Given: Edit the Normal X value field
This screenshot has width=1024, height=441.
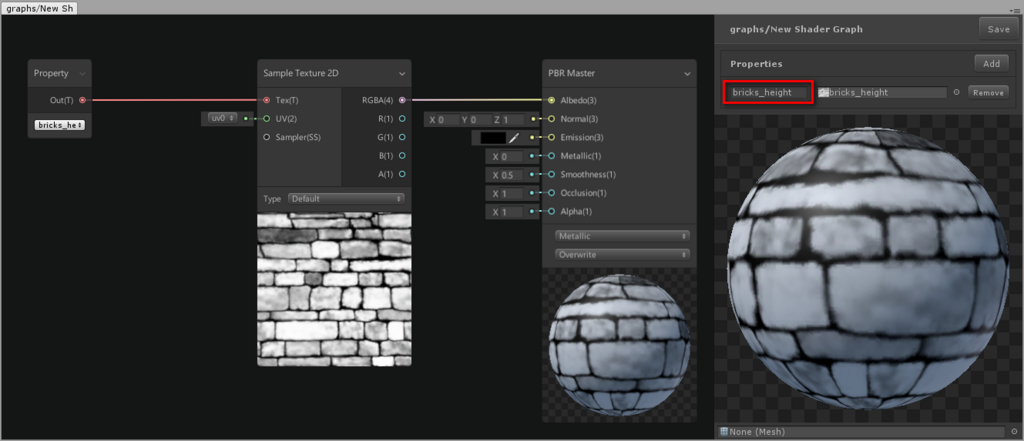Looking at the screenshot, I should [449, 120].
